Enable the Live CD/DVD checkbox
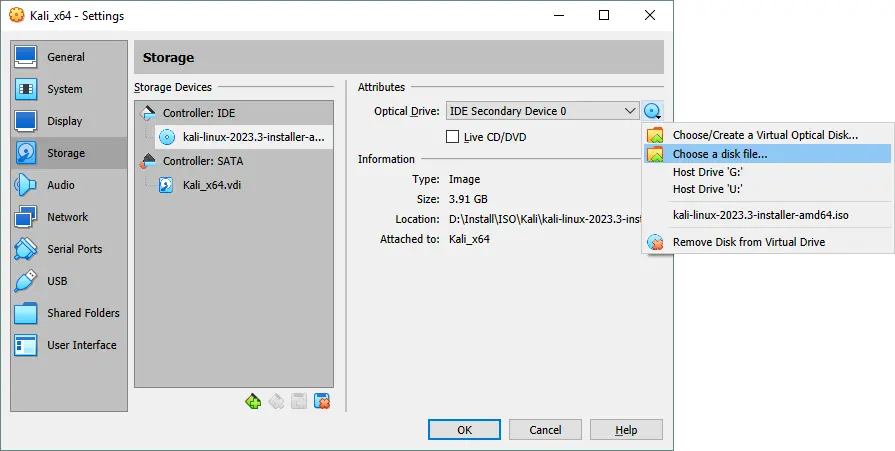The height and width of the screenshot is (451, 895). click(x=452, y=137)
